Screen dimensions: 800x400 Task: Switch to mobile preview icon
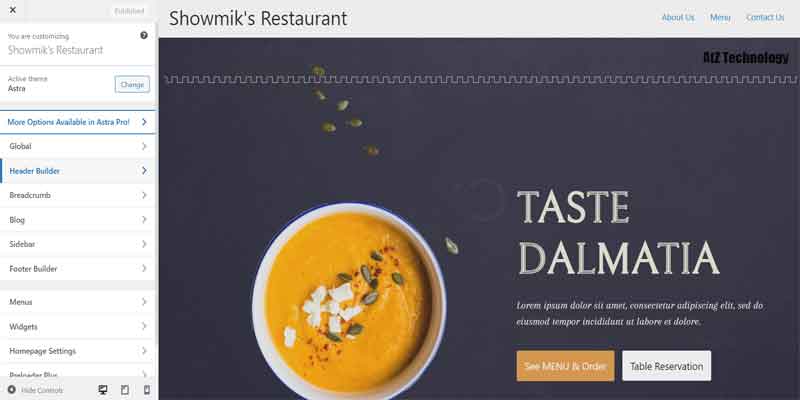click(x=147, y=390)
